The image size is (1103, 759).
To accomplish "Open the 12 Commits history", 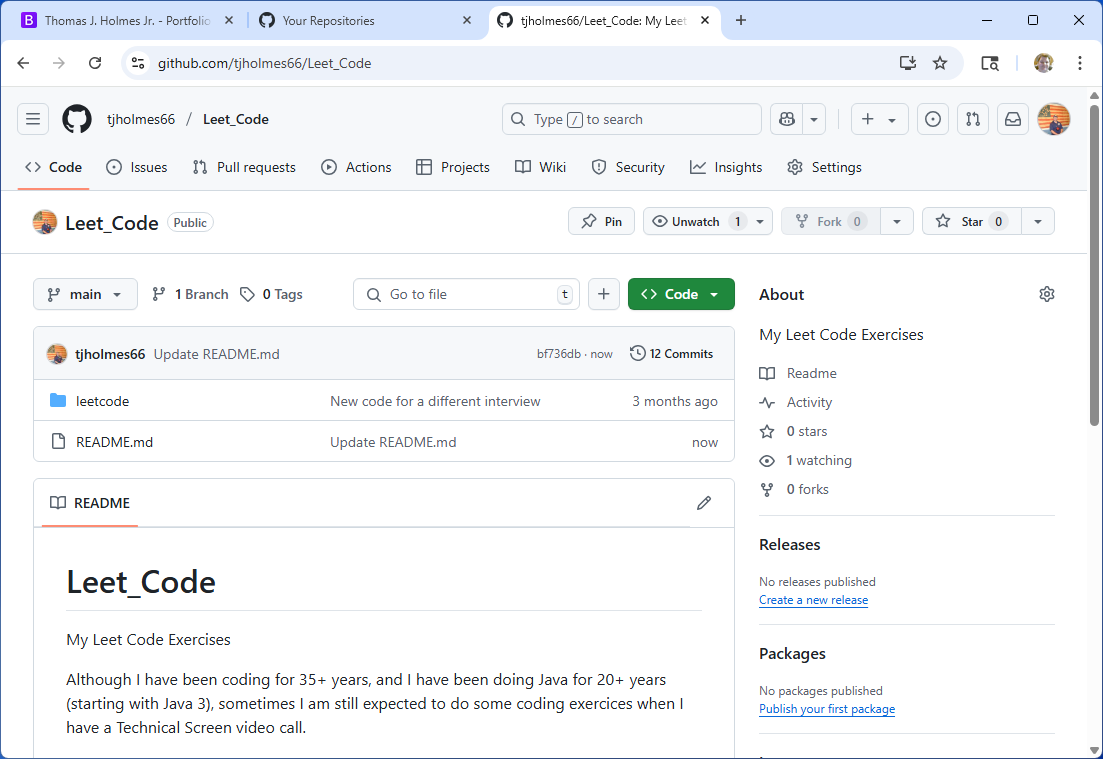I will click(x=672, y=354).
